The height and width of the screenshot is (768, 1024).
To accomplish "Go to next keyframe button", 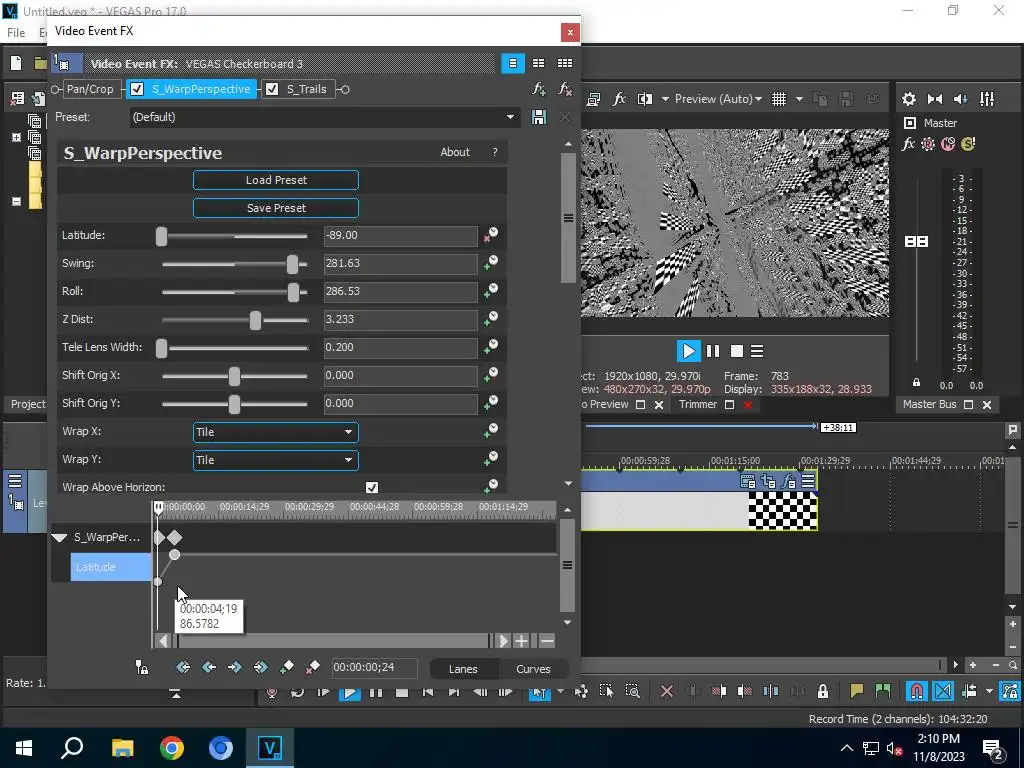I will (234, 667).
